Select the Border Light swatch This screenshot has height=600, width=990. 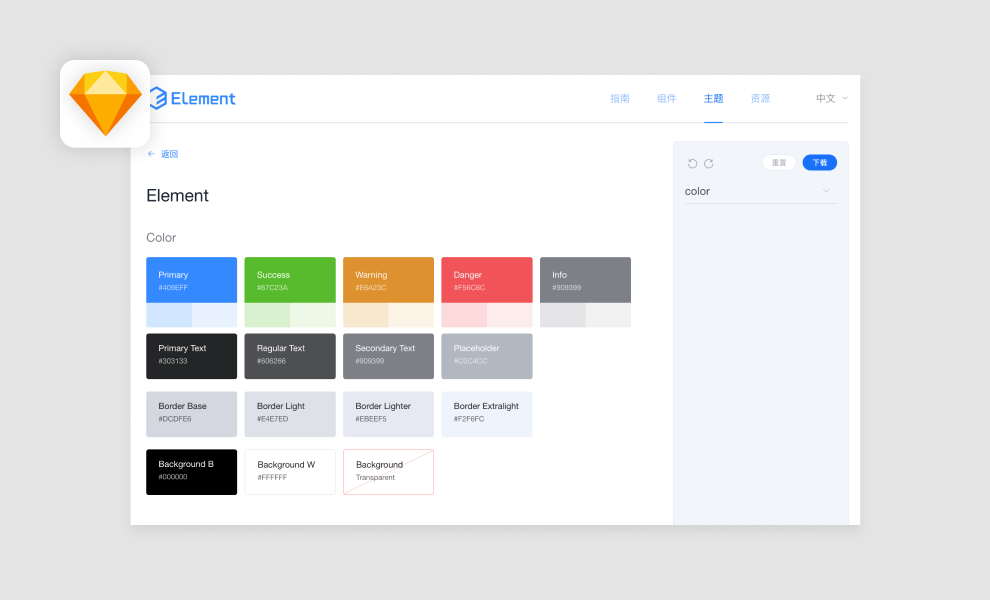point(290,414)
